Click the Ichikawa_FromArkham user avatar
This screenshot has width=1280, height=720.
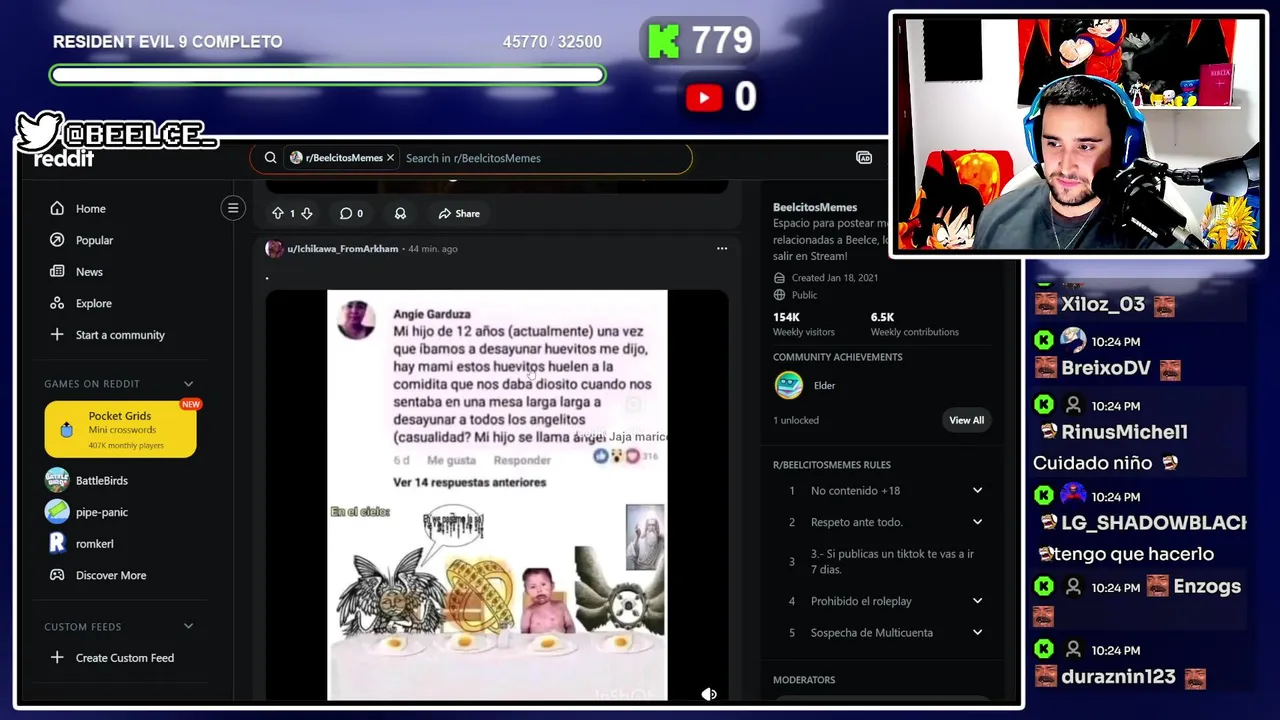point(274,249)
